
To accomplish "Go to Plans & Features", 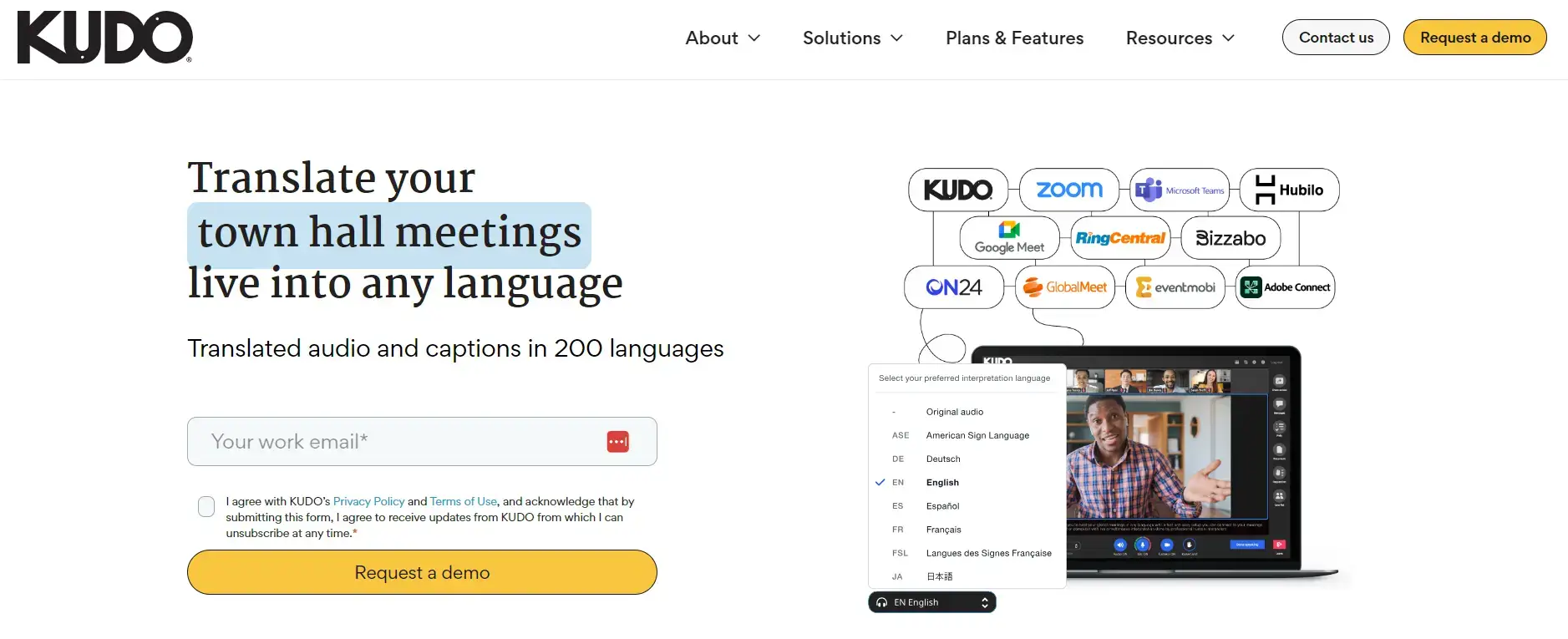I will 1014,38.
